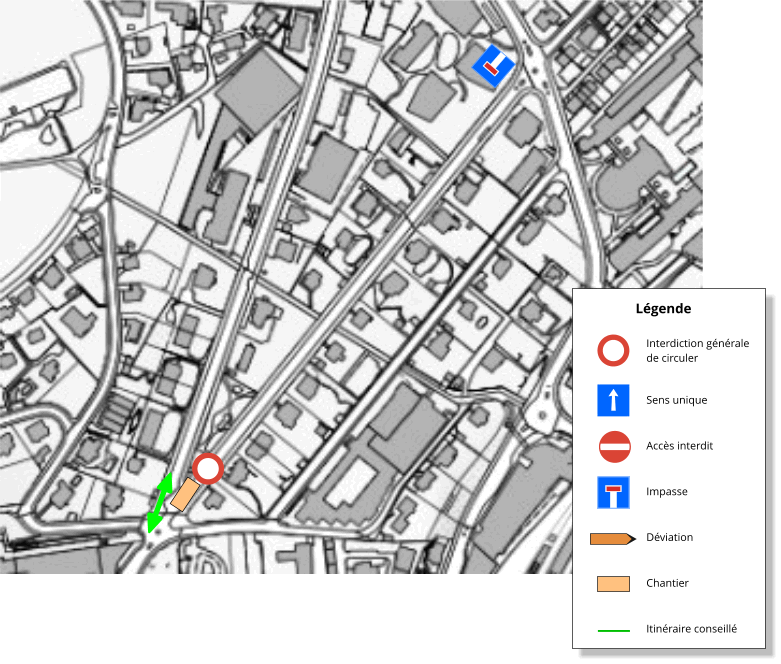Click legend Accès interdit red sign
This screenshot has height=664, width=781.
pos(614,447)
